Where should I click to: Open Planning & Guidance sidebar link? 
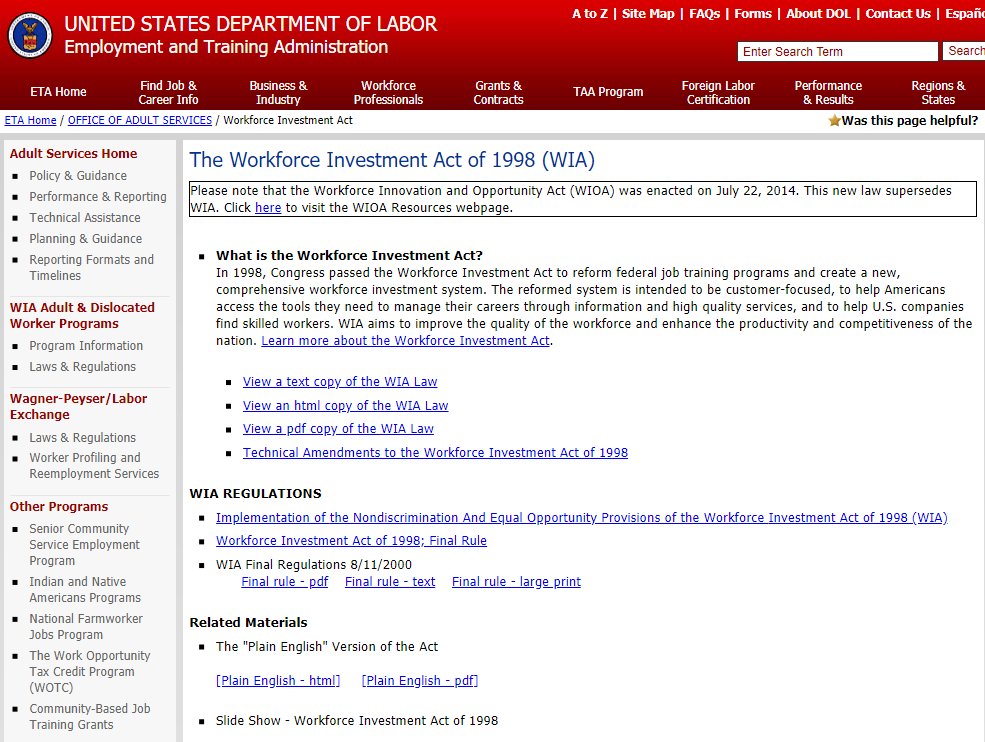85,239
